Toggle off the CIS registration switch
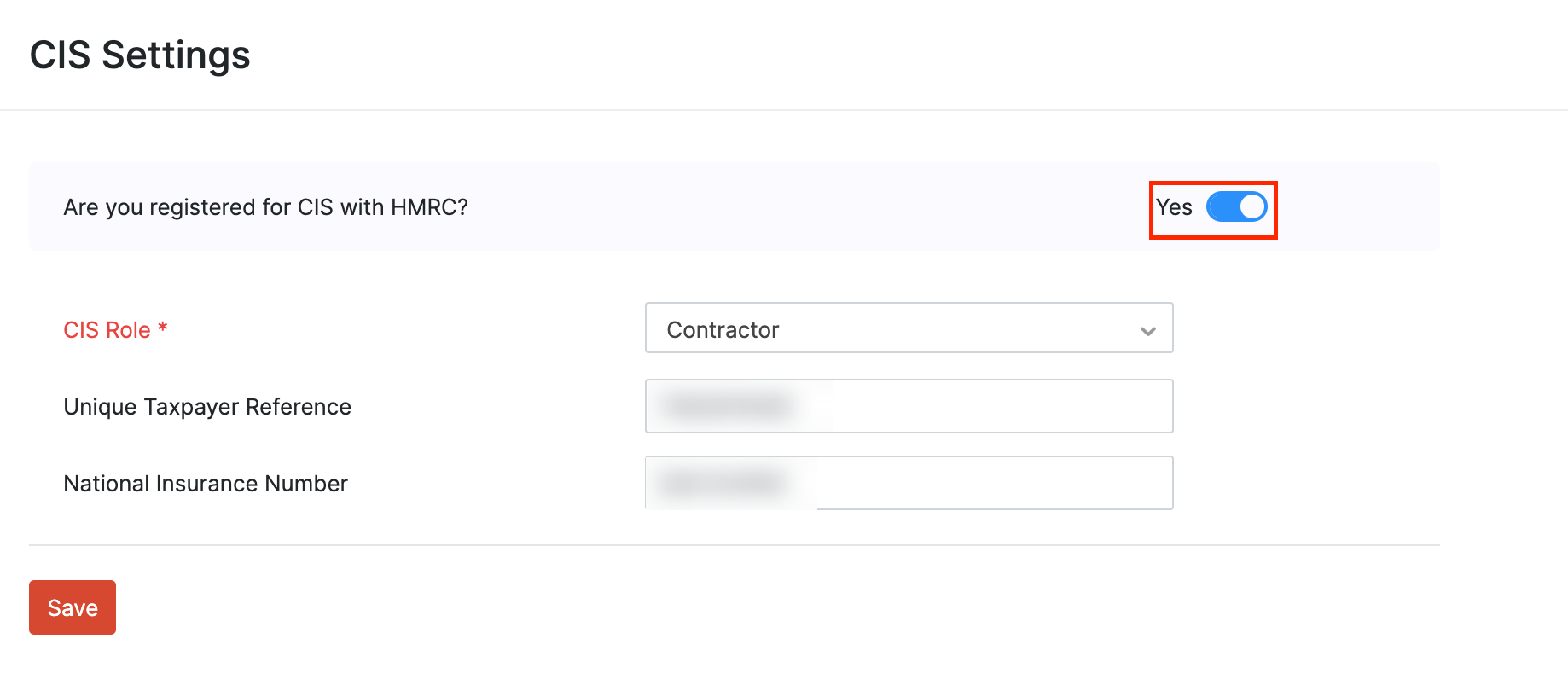The height and width of the screenshot is (691, 1568). [x=1236, y=207]
